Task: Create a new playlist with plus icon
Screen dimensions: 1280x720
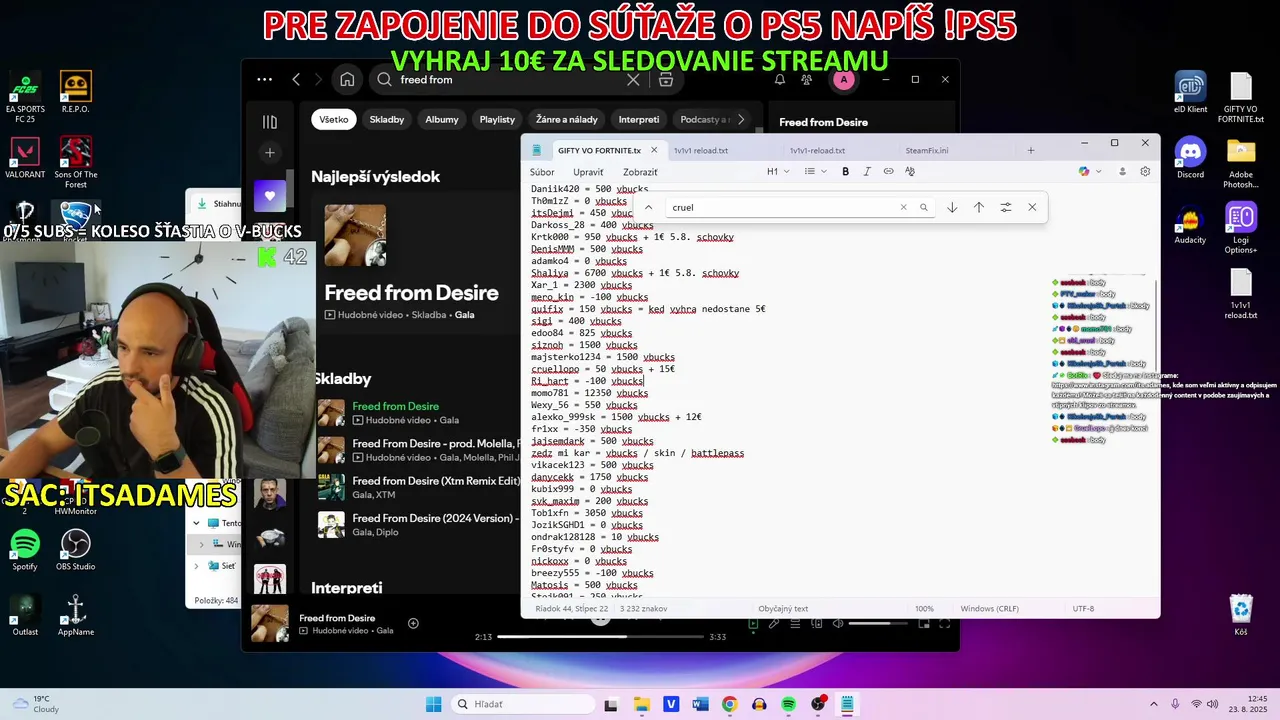Action: tap(270, 153)
